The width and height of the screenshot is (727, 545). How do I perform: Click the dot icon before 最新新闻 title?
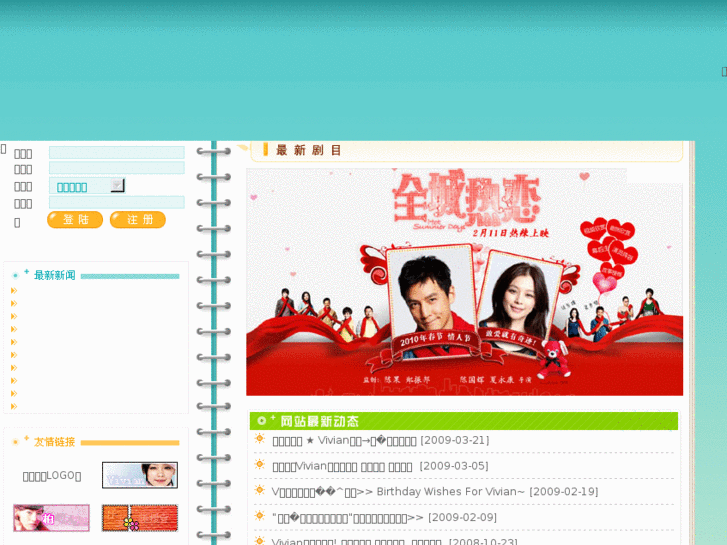click(x=15, y=276)
